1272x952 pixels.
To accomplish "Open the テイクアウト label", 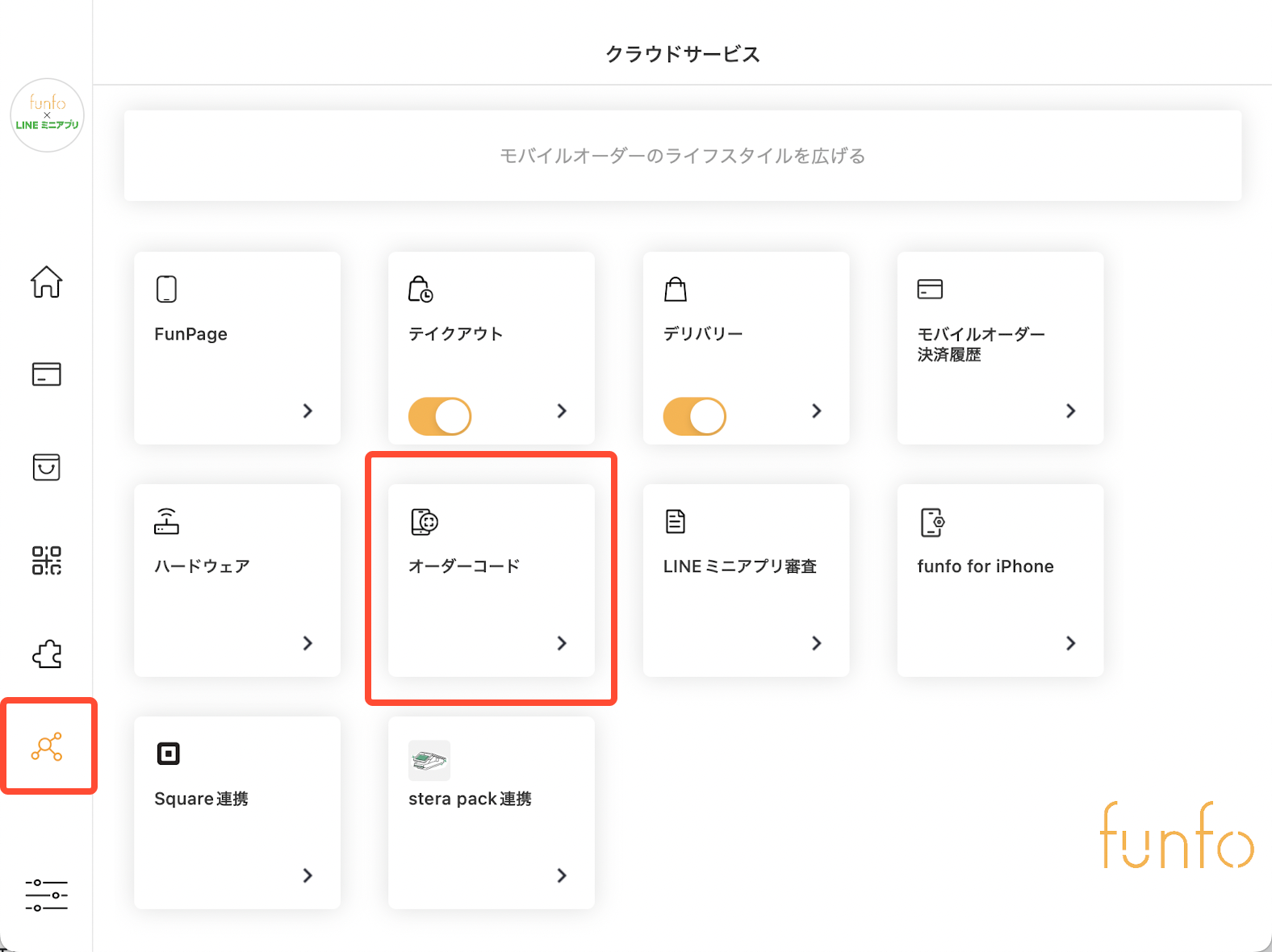I will click(x=455, y=334).
